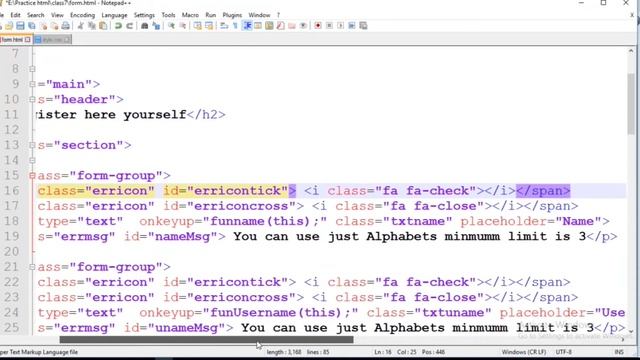Screen dimensions: 640x360
Task: Start macro recording with the red Record icon
Action: pyautogui.click(x=318, y=26)
